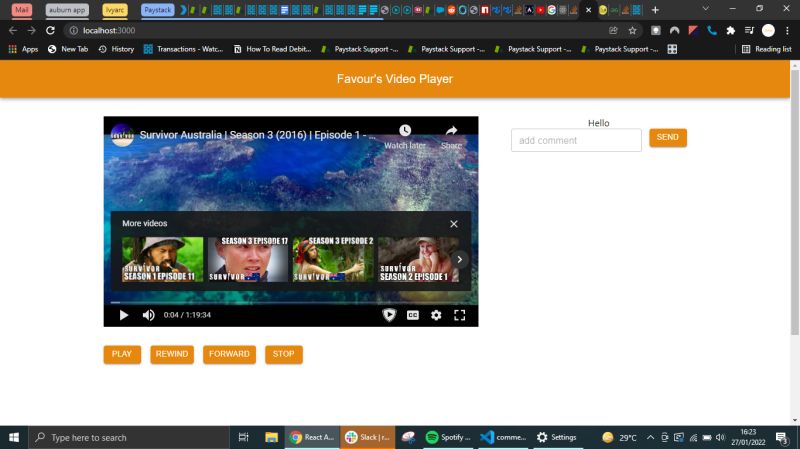Focus the add comment input field
The image size is (800, 449).
pyautogui.click(x=576, y=140)
